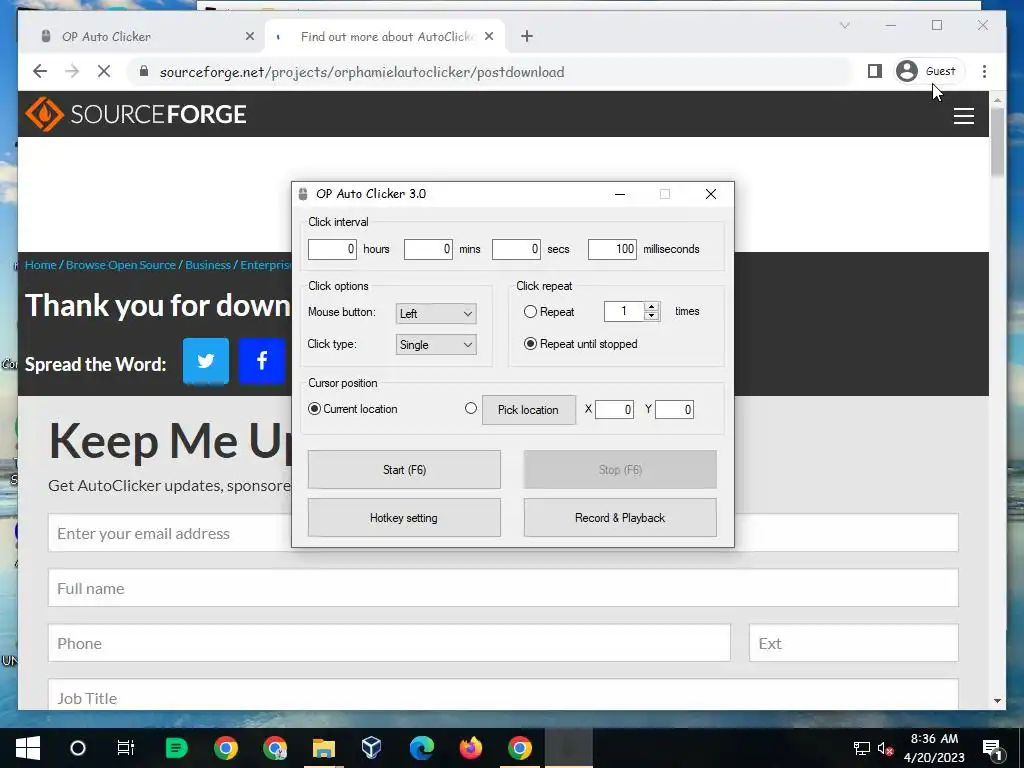Share on Facebook button
1024x768 pixels.
(x=262, y=360)
